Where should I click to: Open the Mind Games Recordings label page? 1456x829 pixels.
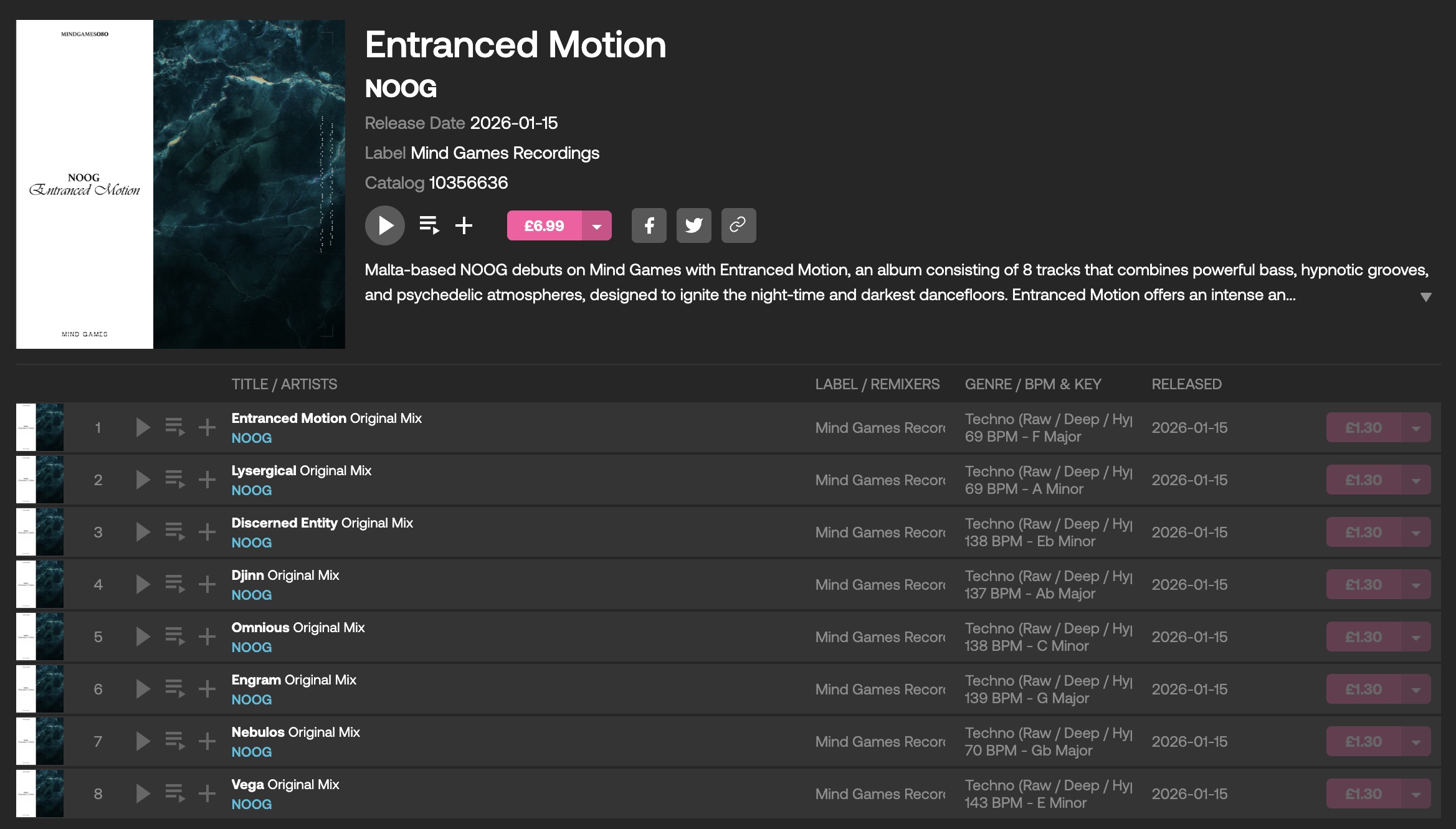(x=505, y=153)
